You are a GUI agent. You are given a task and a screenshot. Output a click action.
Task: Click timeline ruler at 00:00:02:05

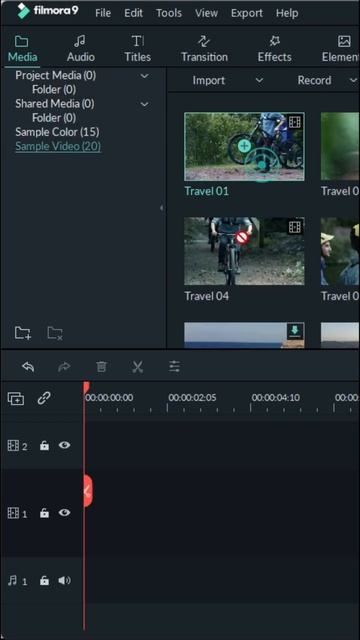coord(192,398)
